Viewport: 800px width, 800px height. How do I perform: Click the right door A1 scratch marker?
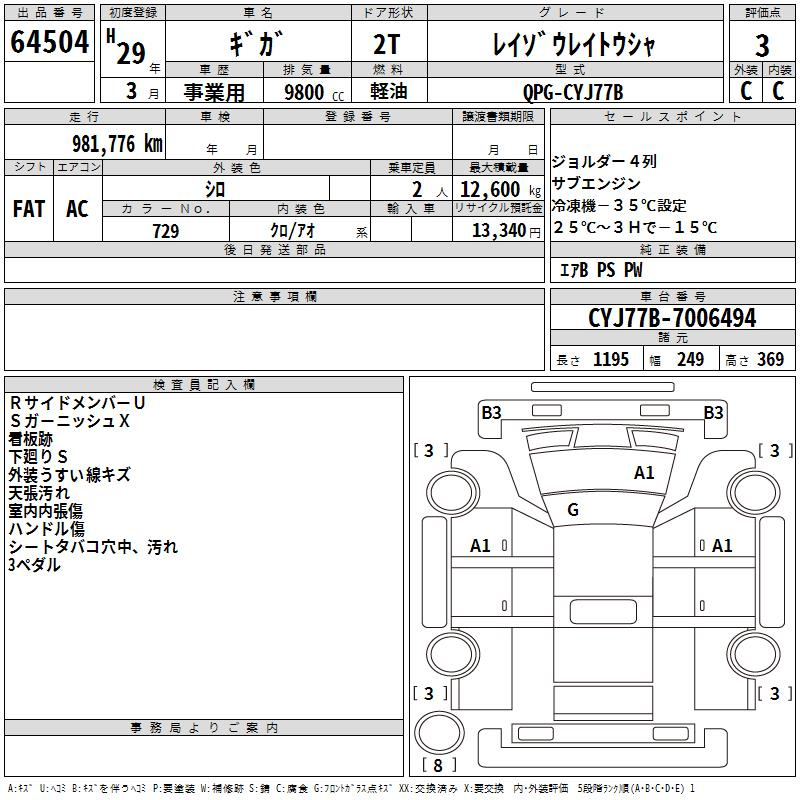[x=722, y=546]
